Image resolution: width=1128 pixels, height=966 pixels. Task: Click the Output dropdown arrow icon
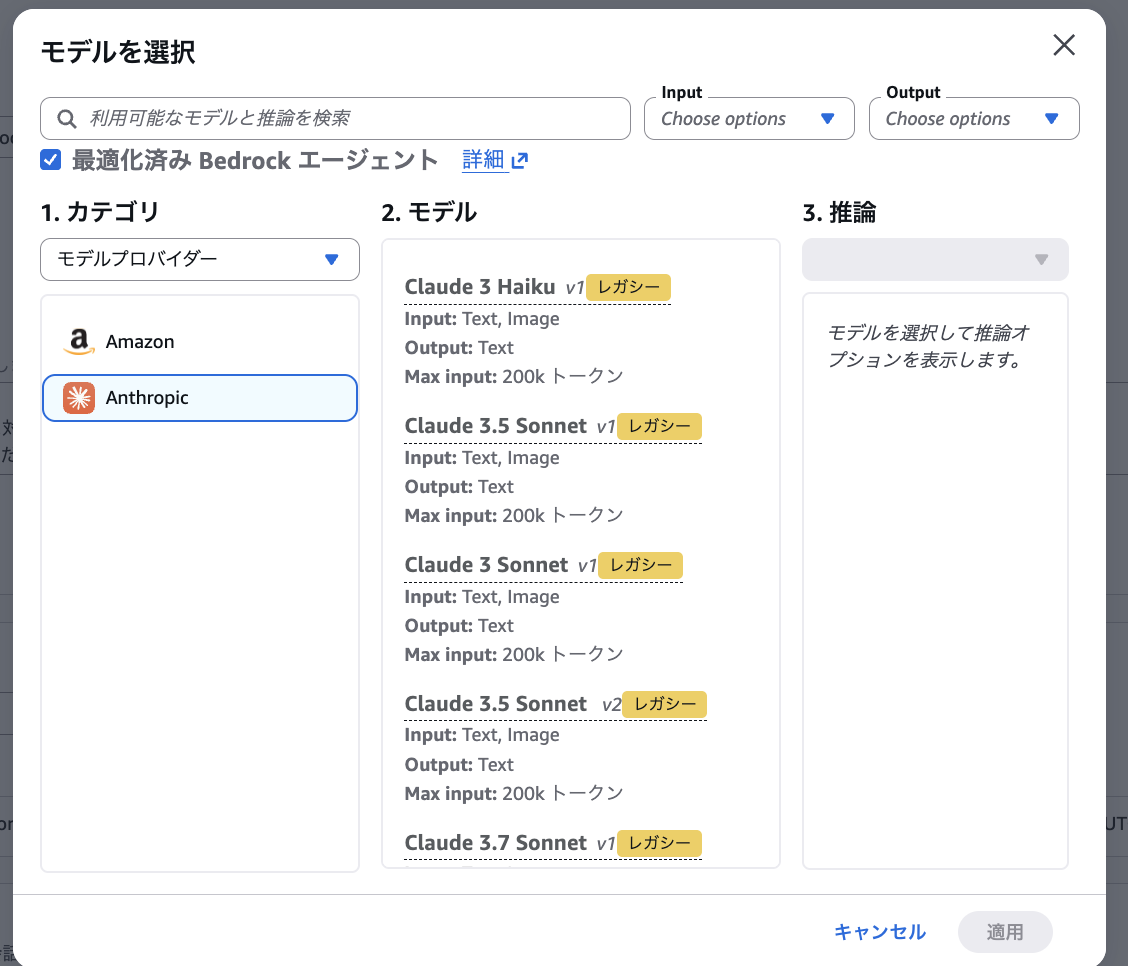[1052, 118]
